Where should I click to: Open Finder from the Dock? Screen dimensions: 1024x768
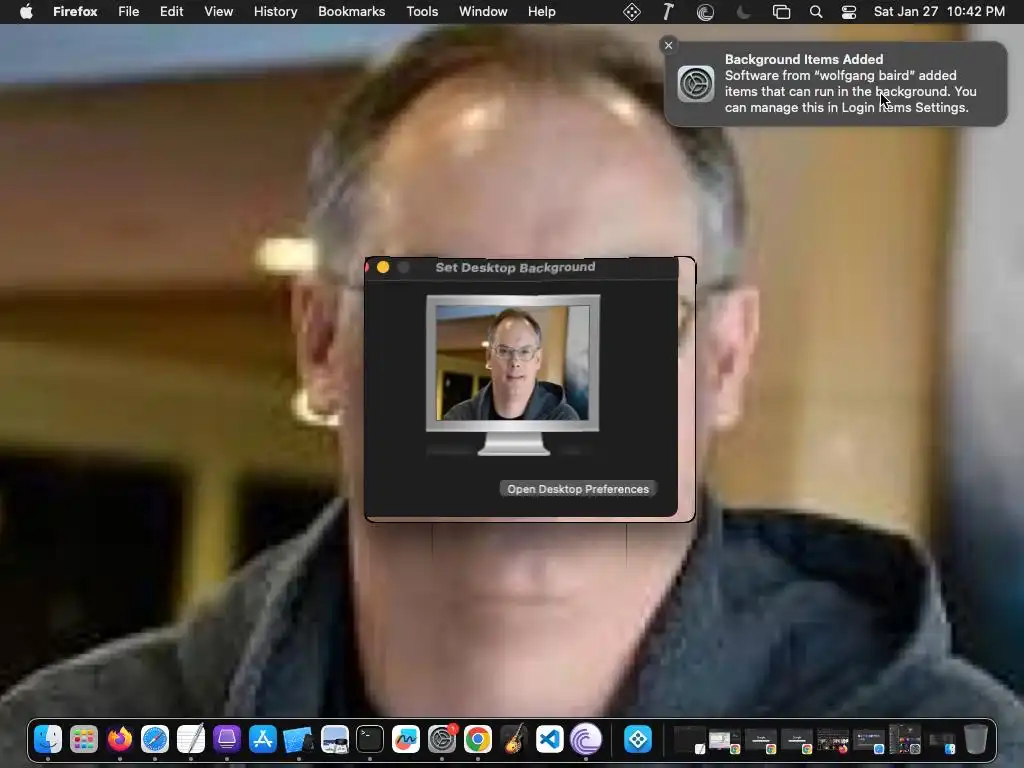pos(48,739)
